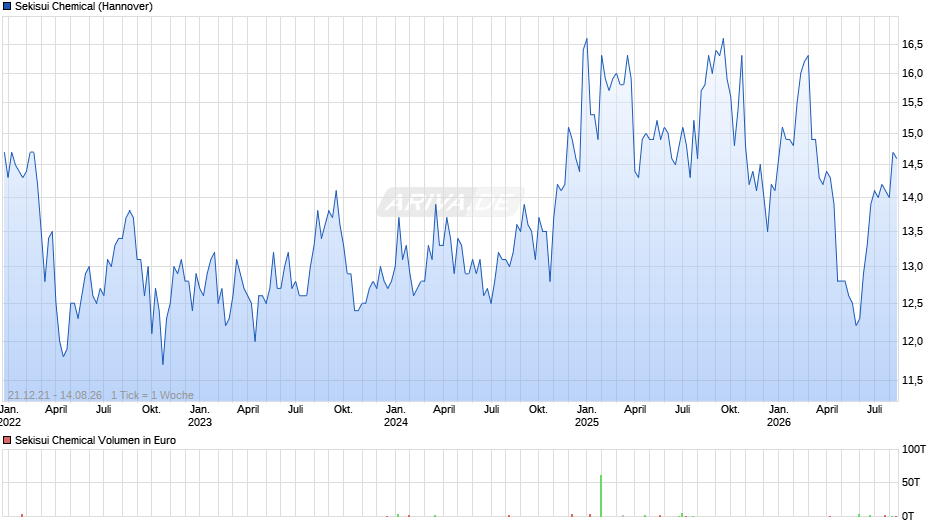Click the 2026 year label on time axis

click(x=779, y=422)
